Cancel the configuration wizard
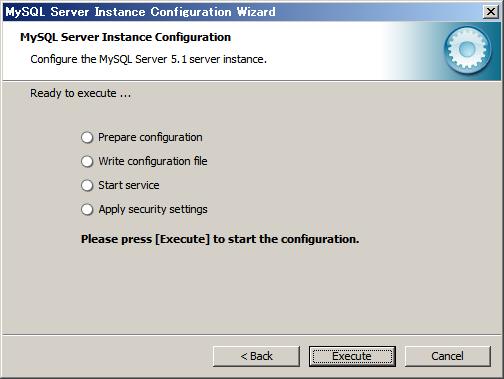This screenshot has width=504, height=379. click(447, 356)
